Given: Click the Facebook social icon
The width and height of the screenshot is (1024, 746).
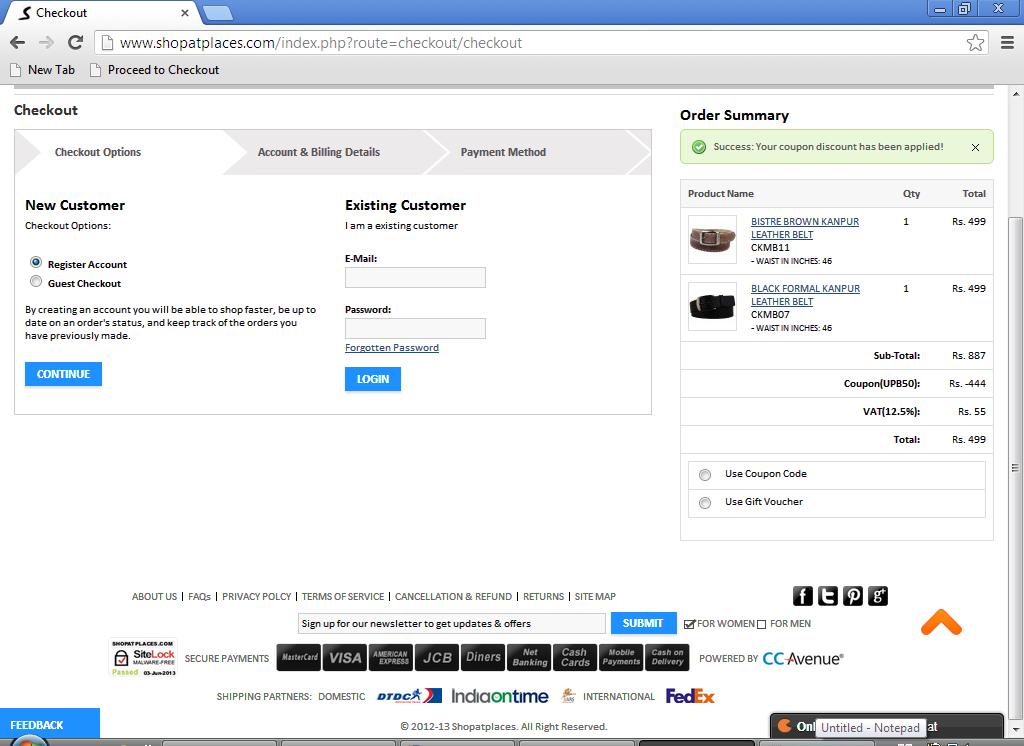Looking at the screenshot, I should click(x=802, y=596).
